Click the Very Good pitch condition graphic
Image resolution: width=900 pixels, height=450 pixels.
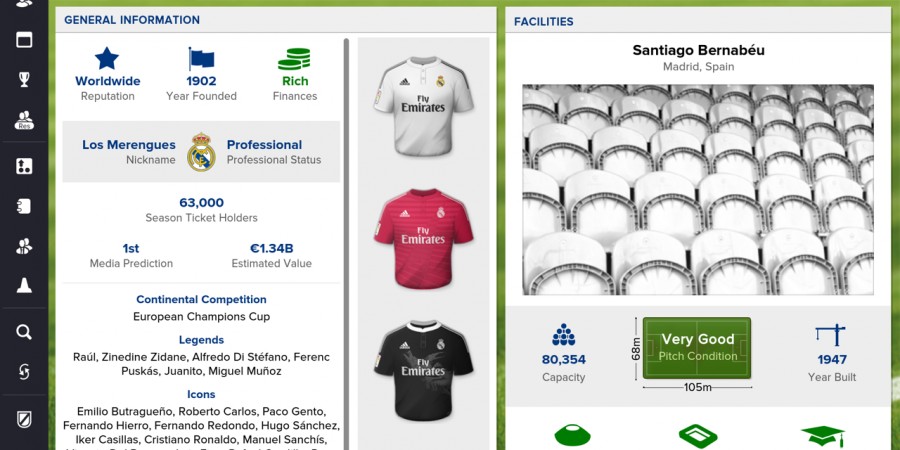tap(697, 348)
